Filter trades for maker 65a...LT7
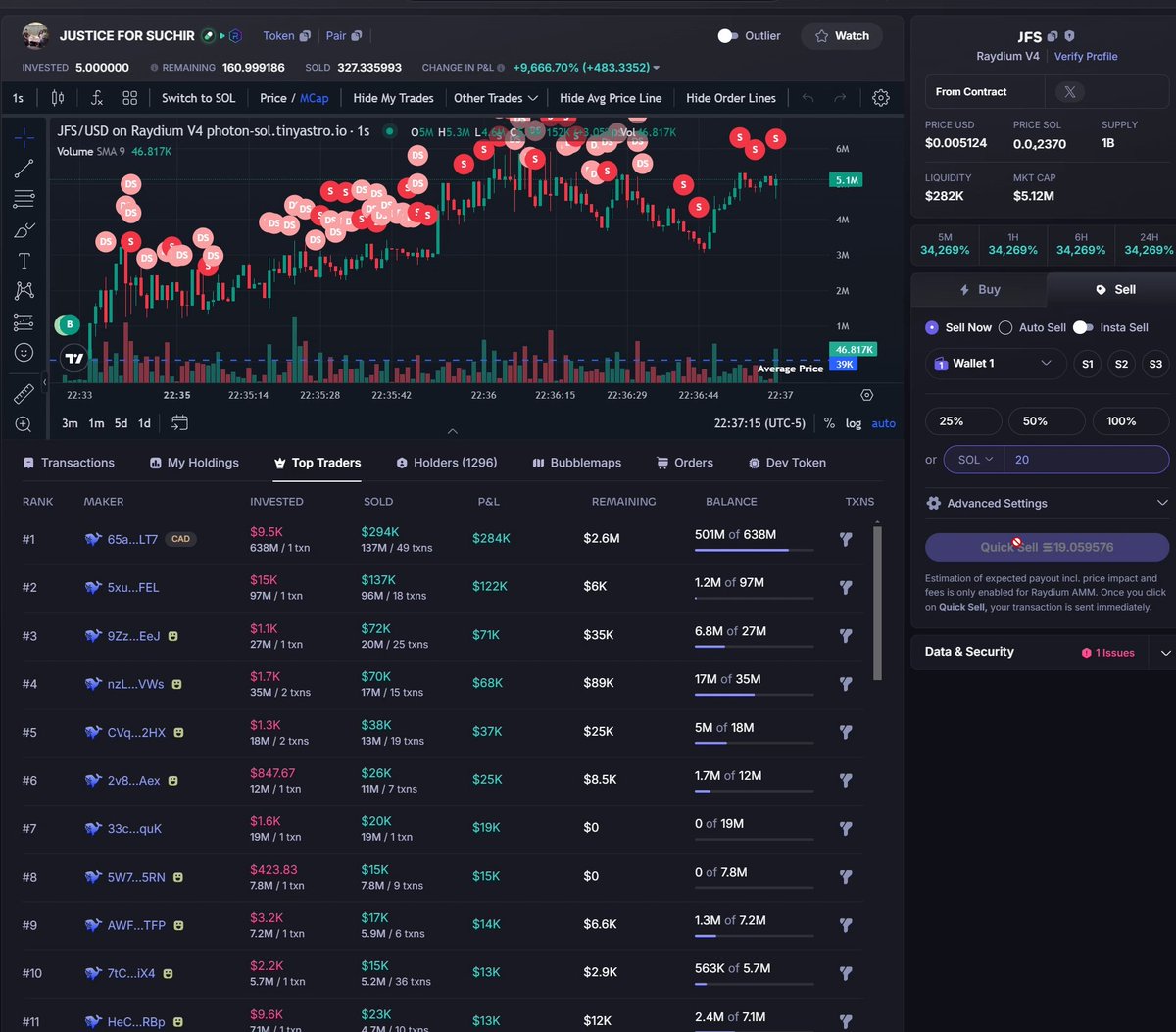This screenshot has height=1032, width=1176. (x=846, y=539)
